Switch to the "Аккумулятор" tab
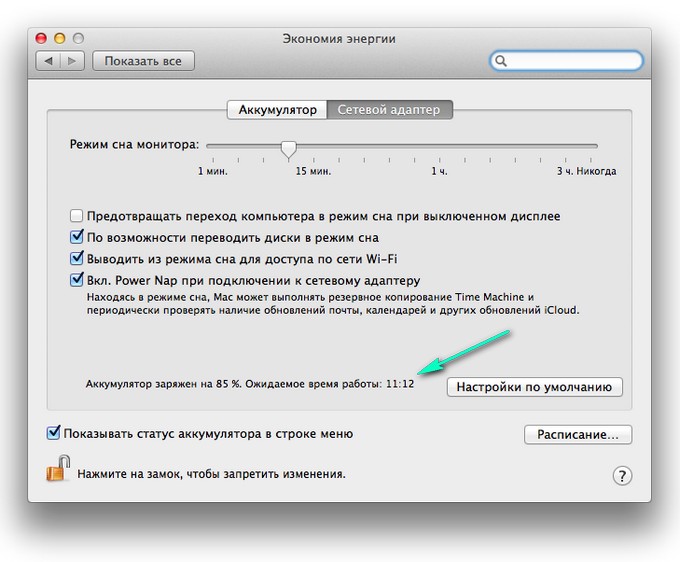 coord(277,110)
